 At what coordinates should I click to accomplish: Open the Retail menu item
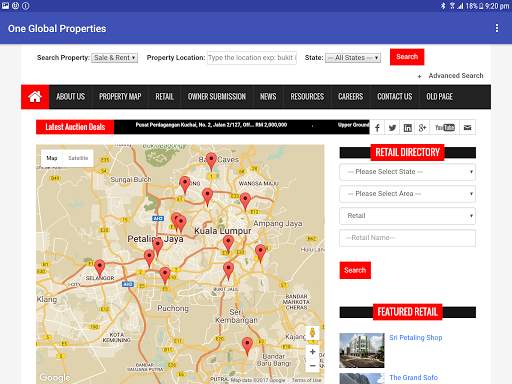164,97
